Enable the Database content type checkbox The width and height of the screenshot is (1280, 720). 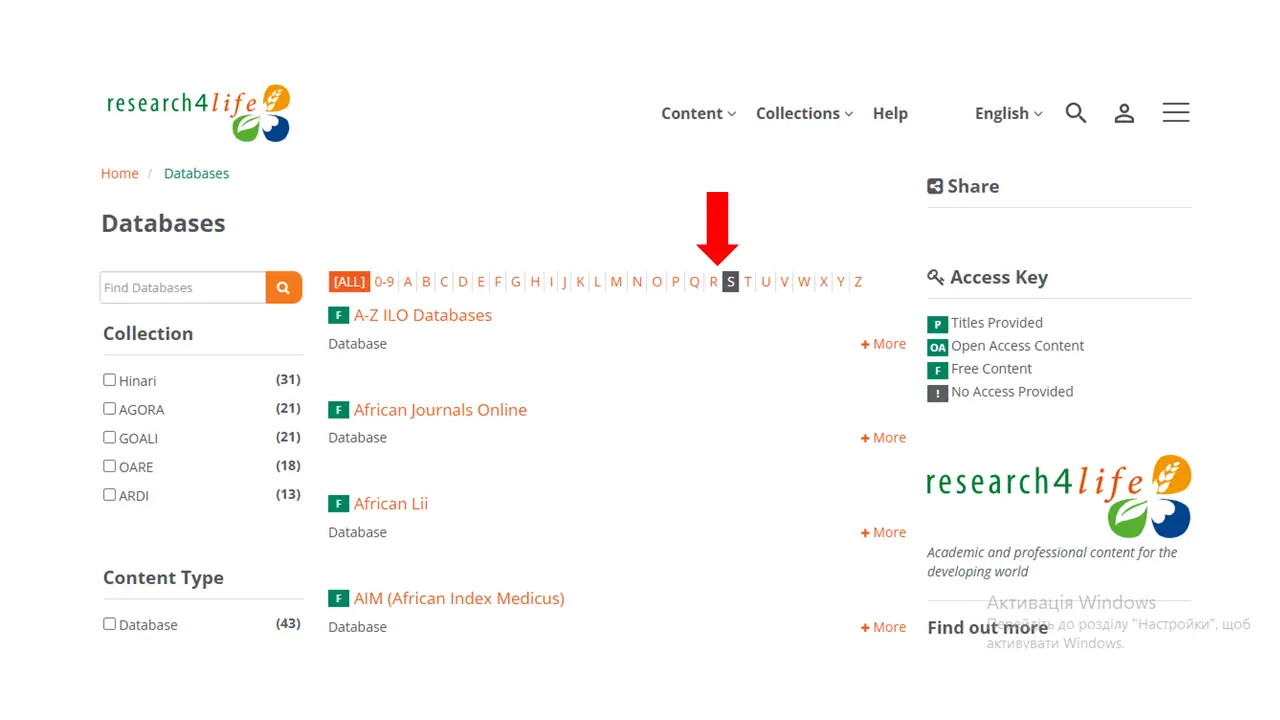[109, 623]
